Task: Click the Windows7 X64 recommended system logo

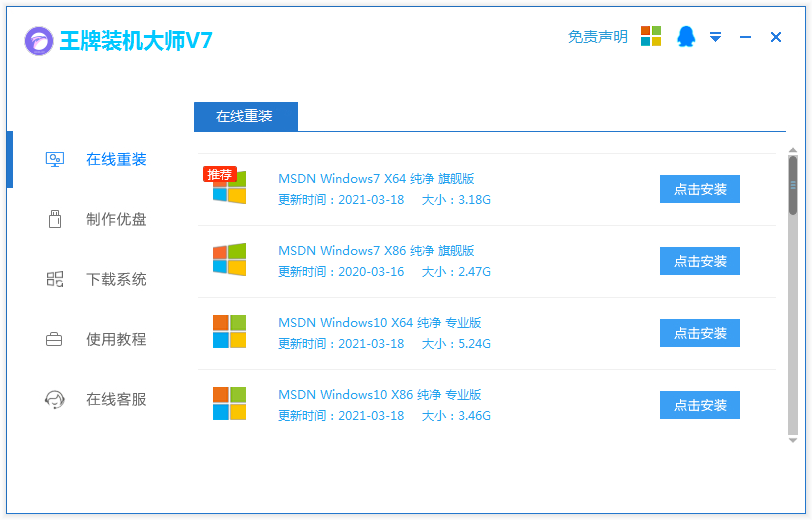Action: [229, 187]
